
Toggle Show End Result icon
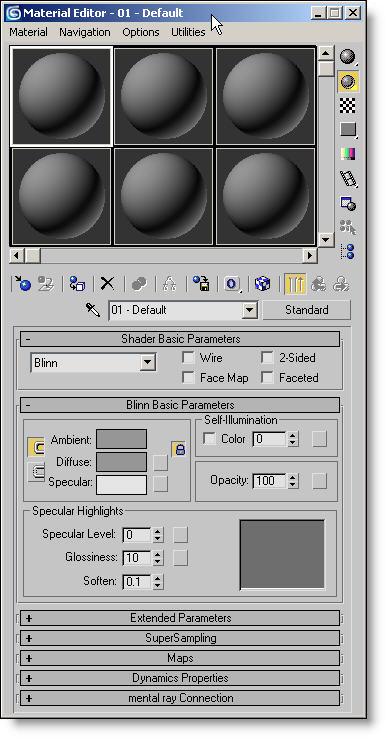[295, 284]
